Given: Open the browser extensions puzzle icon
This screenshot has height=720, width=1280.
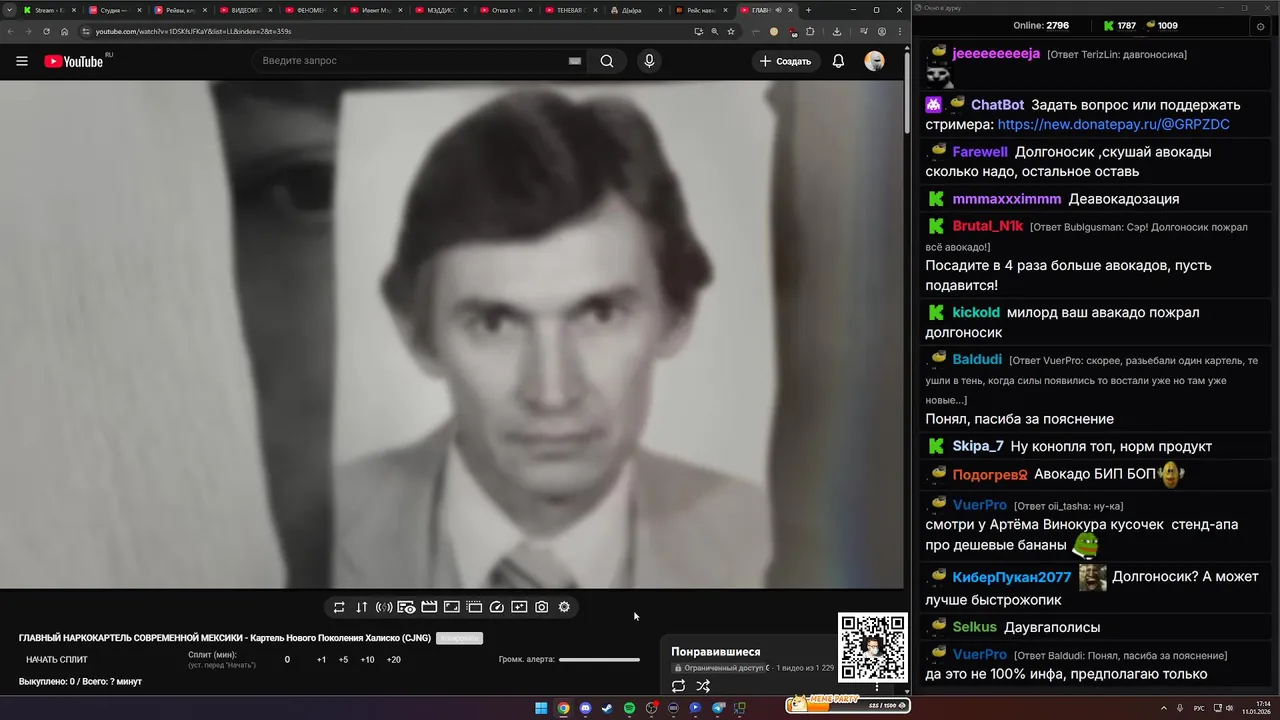Looking at the screenshot, I should [810, 31].
